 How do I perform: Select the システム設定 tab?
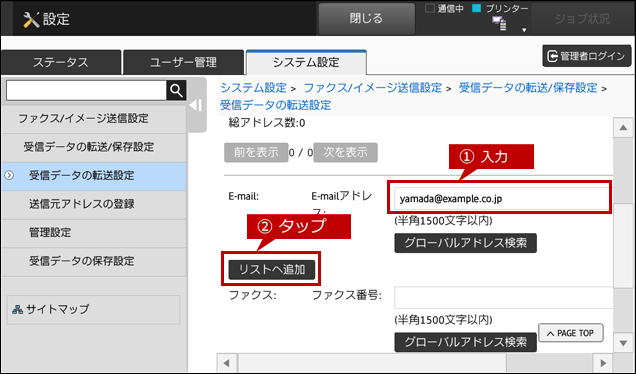coord(306,62)
